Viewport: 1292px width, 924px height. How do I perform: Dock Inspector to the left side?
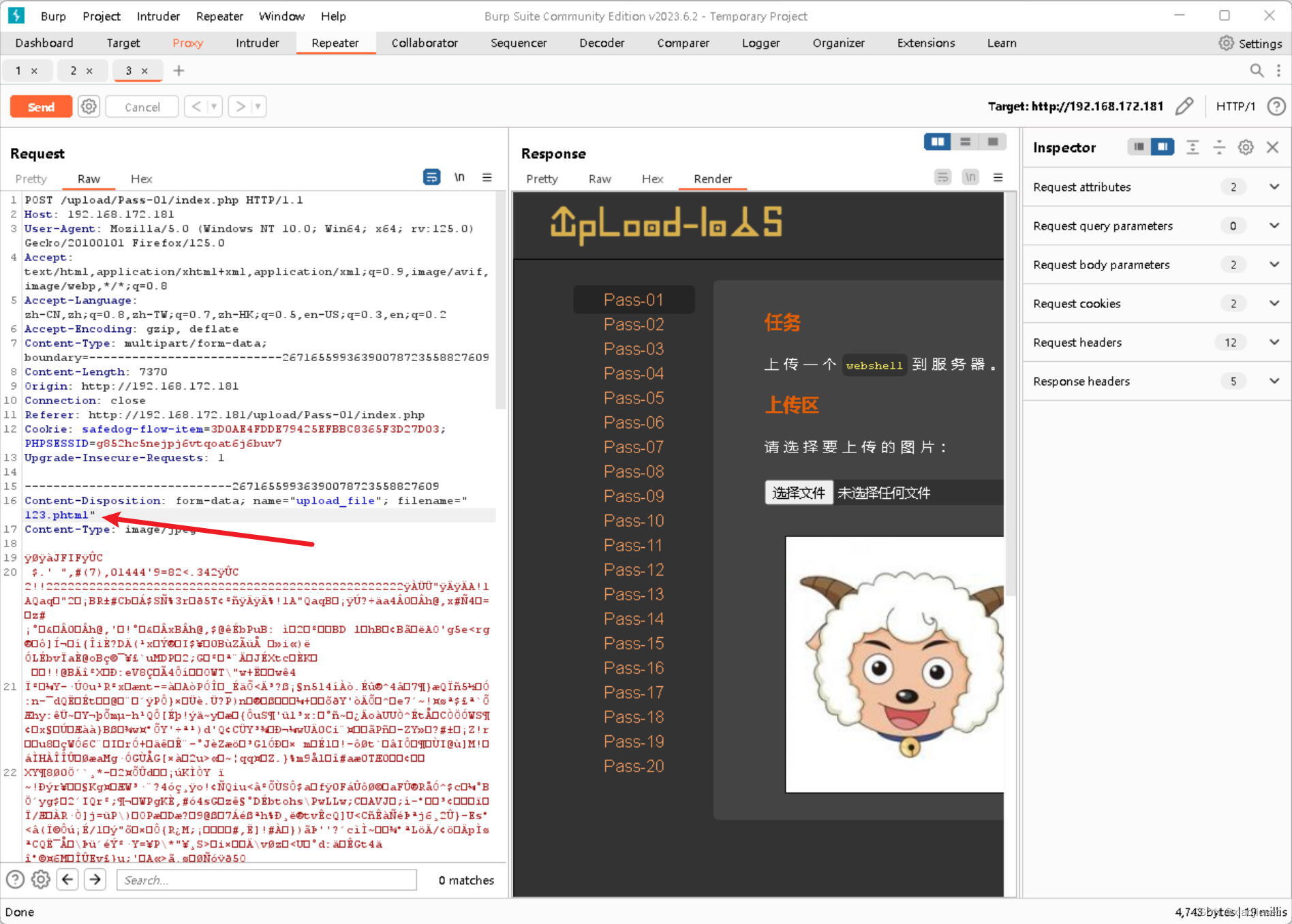[x=1139, y=147]
